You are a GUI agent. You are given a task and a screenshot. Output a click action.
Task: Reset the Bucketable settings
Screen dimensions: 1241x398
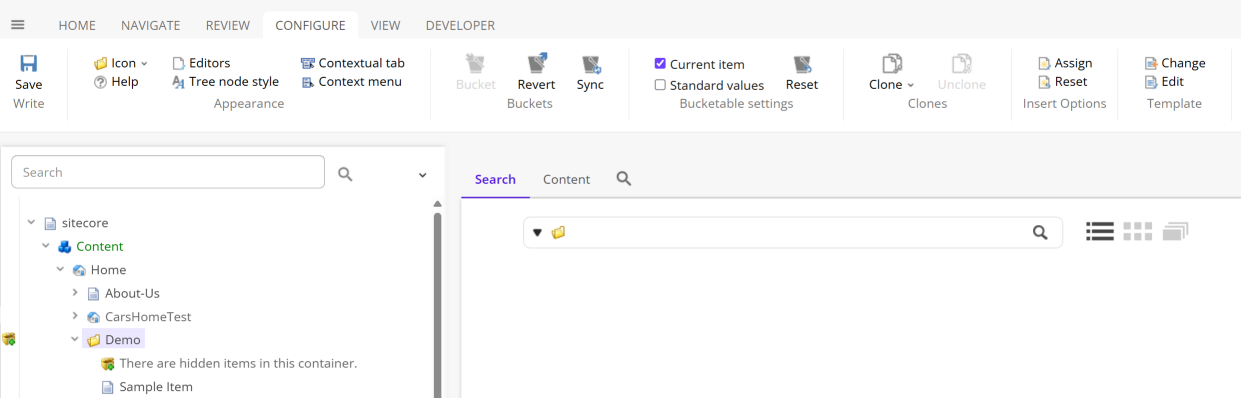(802, 73)
